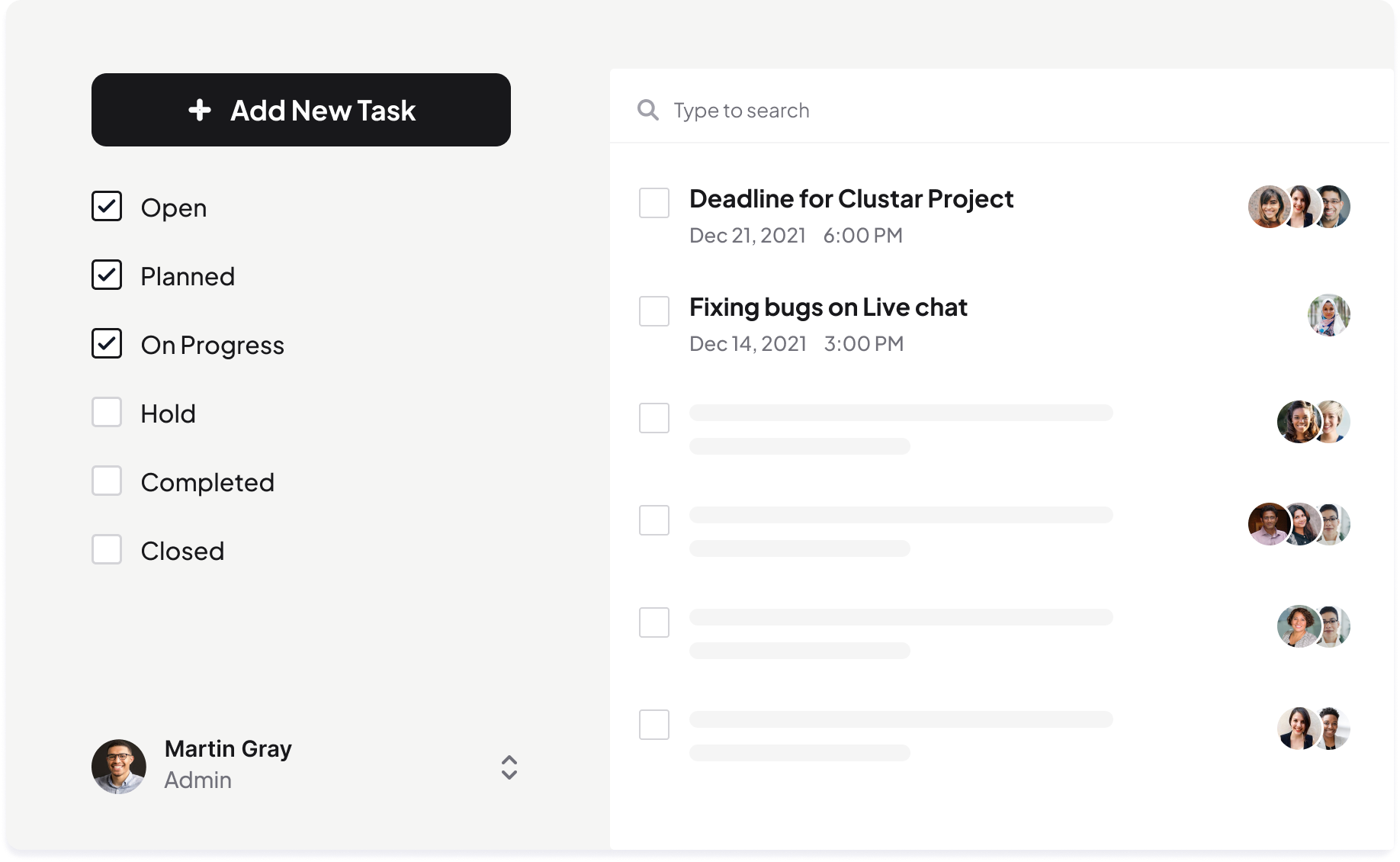This screenshot has height=862, width=1400.
Task: Click avatars on Deadline for Clustar Project
Action: click(x=1299, y=207)
